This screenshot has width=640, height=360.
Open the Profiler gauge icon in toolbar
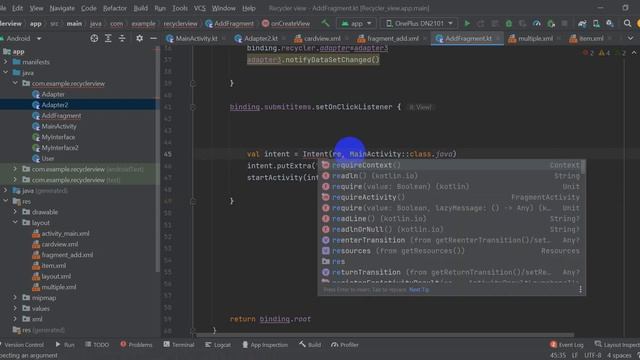point(536,24)
